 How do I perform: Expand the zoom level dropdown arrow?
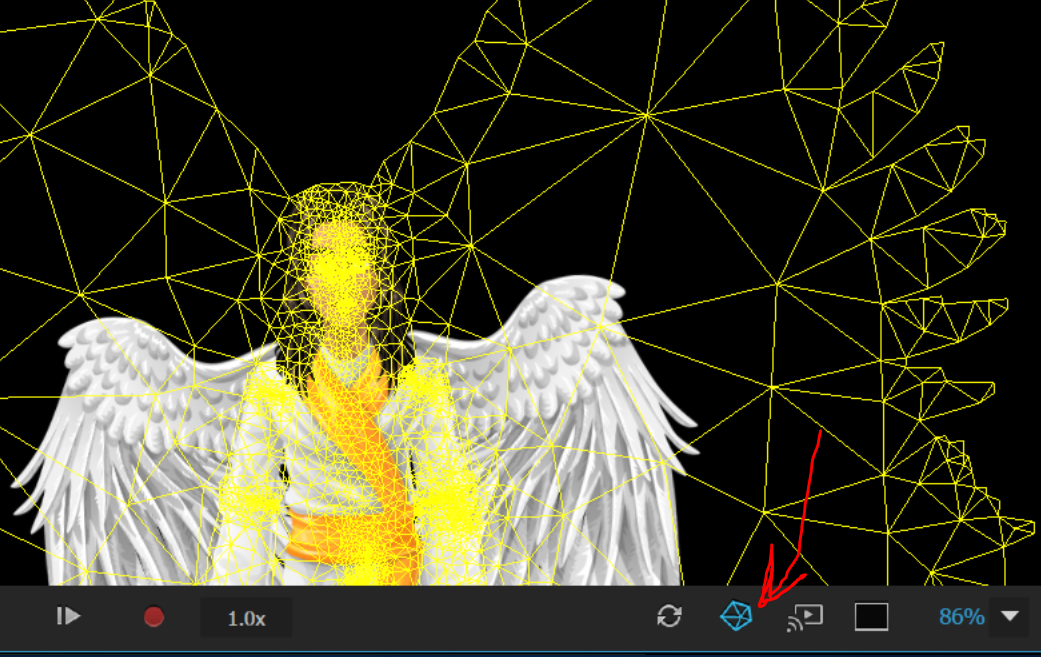(x=1010, y=617)
